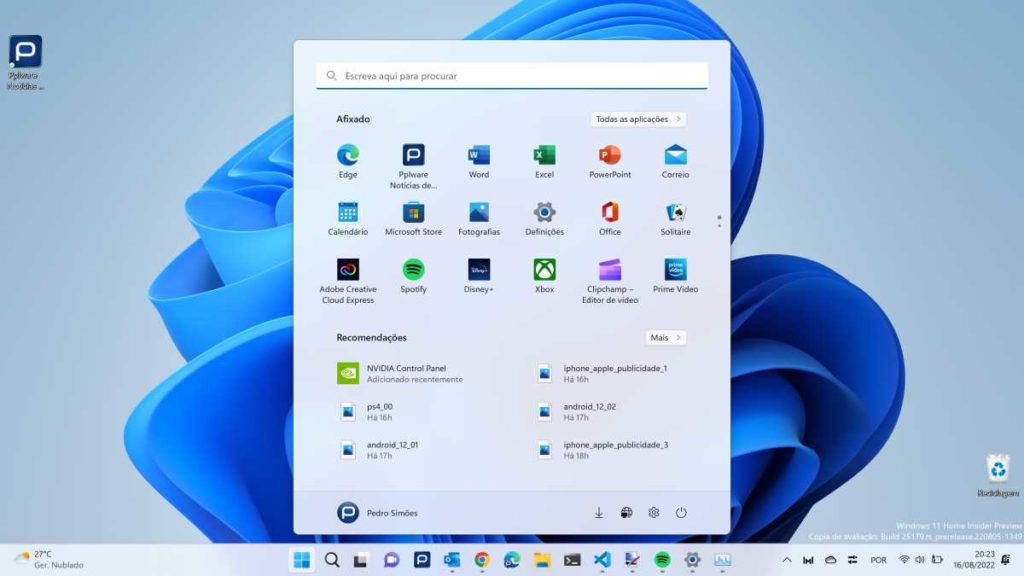Open Task View on the taskbar
Image resolution: width=1024 pixels, height=576 pixels.
(360, 560)
